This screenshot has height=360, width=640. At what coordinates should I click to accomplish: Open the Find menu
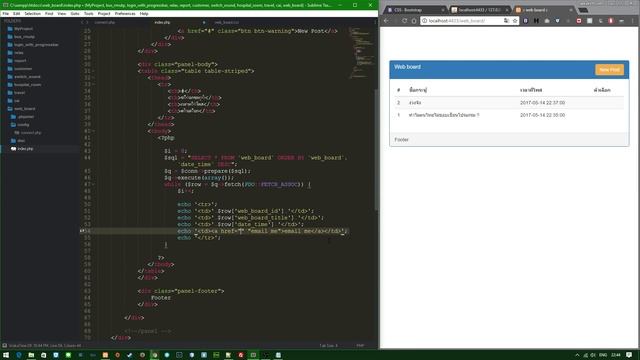(49, 13)
